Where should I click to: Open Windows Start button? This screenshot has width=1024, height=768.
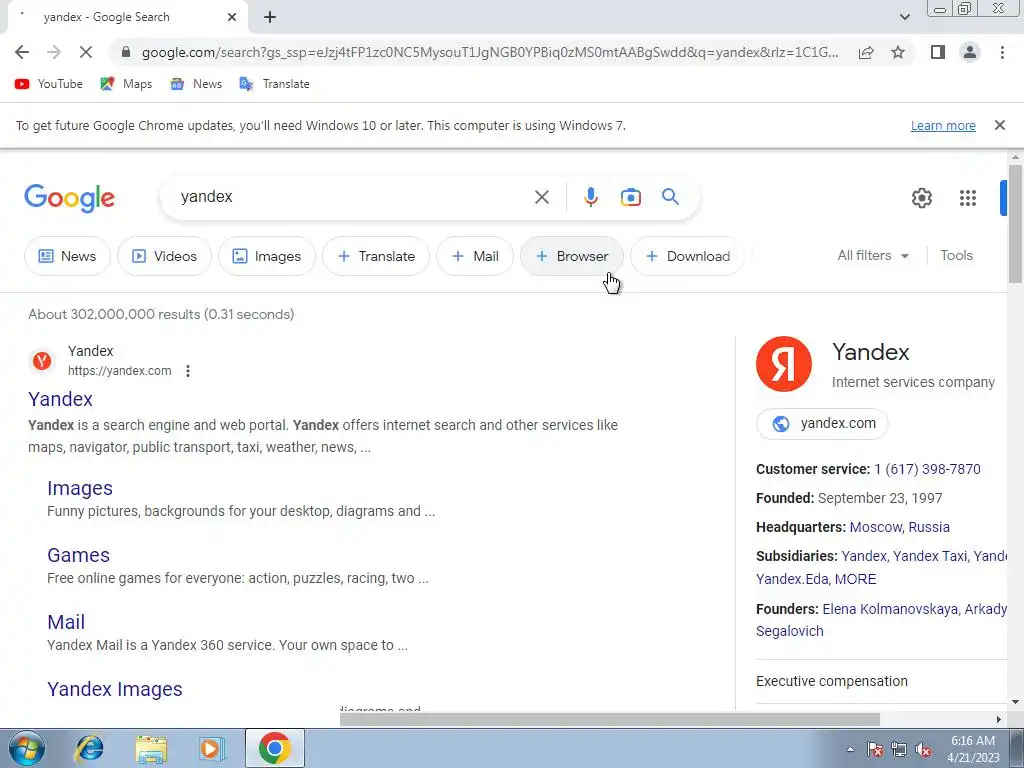coord(27,748)
